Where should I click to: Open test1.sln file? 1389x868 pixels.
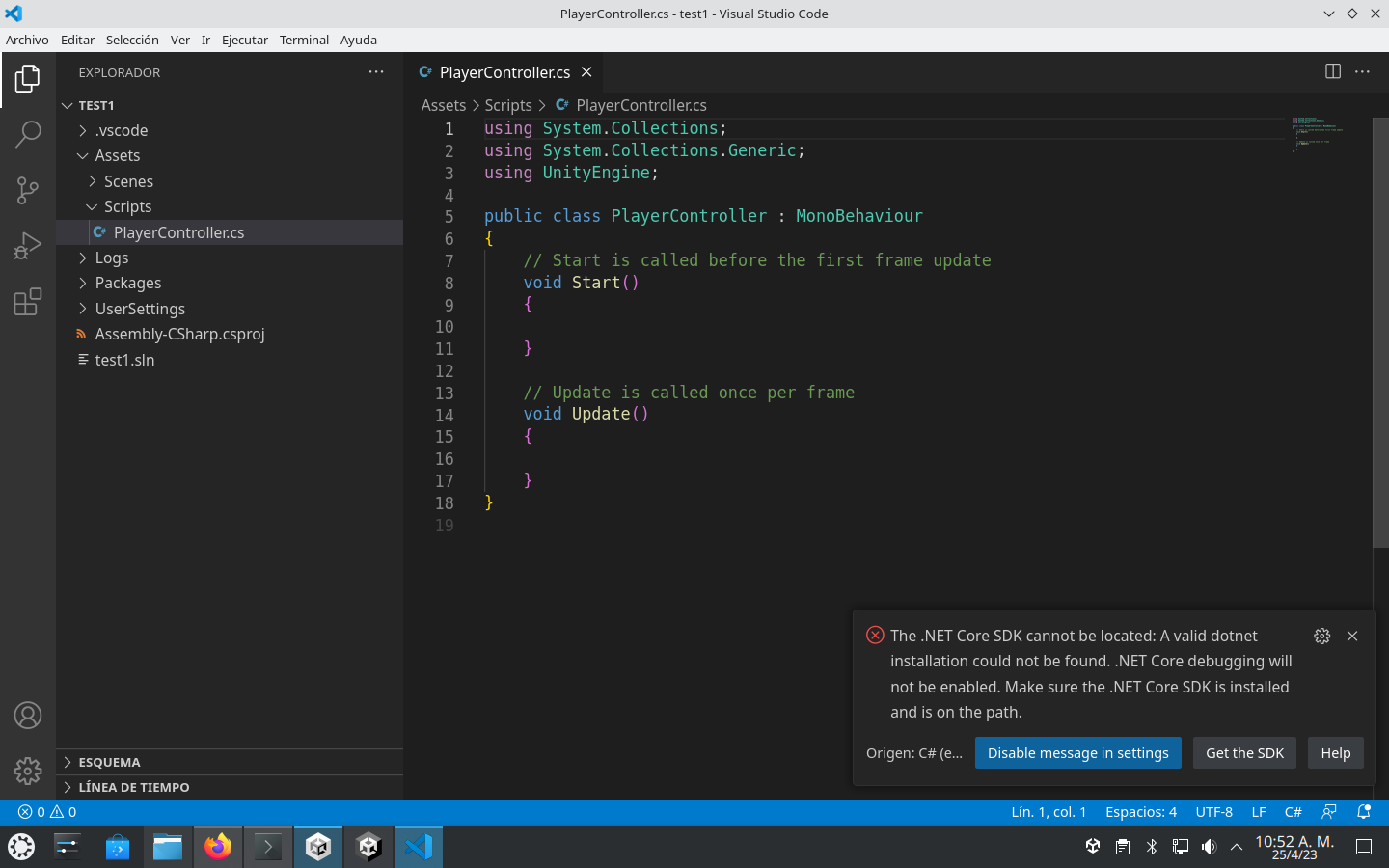(x=230, y=360)
